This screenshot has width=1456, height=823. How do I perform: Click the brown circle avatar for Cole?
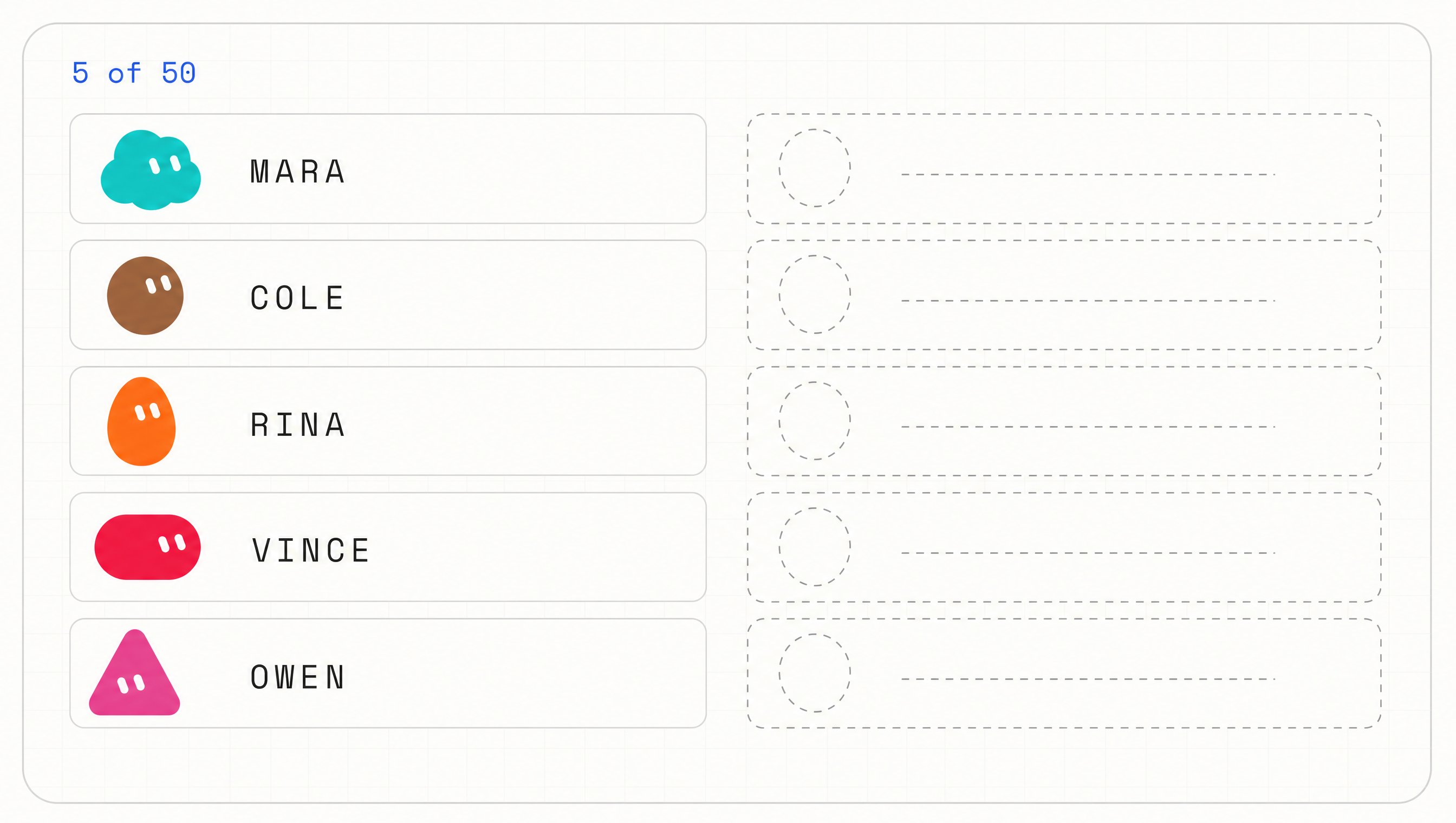point(145,296)
